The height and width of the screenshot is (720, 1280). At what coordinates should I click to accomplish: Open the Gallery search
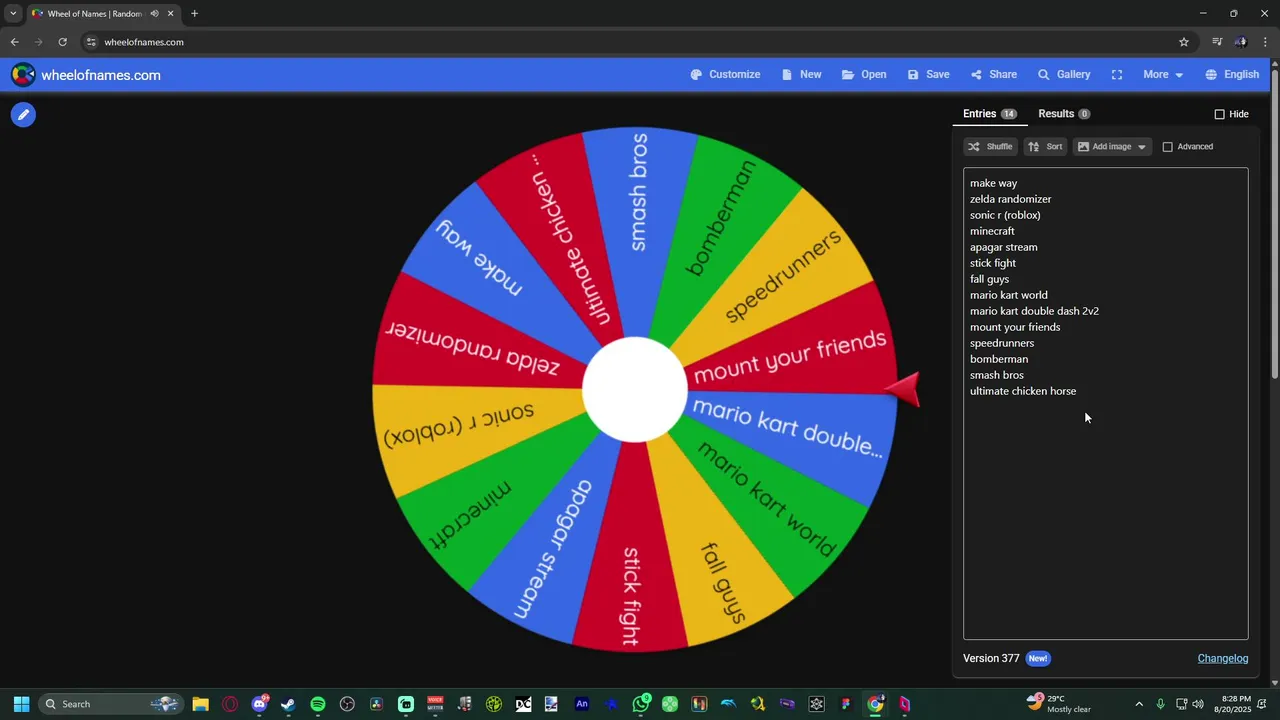click(x=1064, y=75)
